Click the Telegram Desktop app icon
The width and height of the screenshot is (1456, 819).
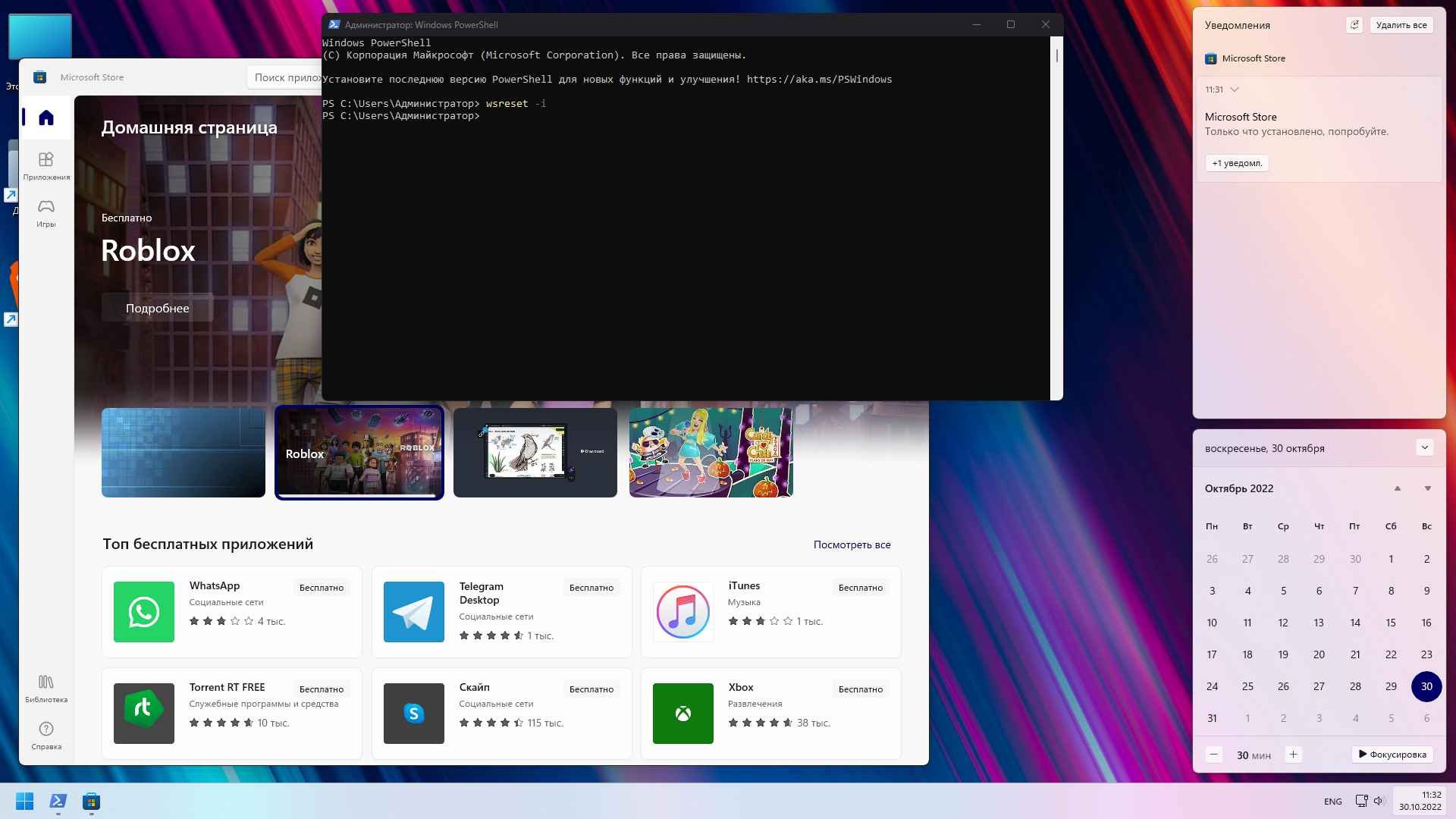click(x=414, y=612)
